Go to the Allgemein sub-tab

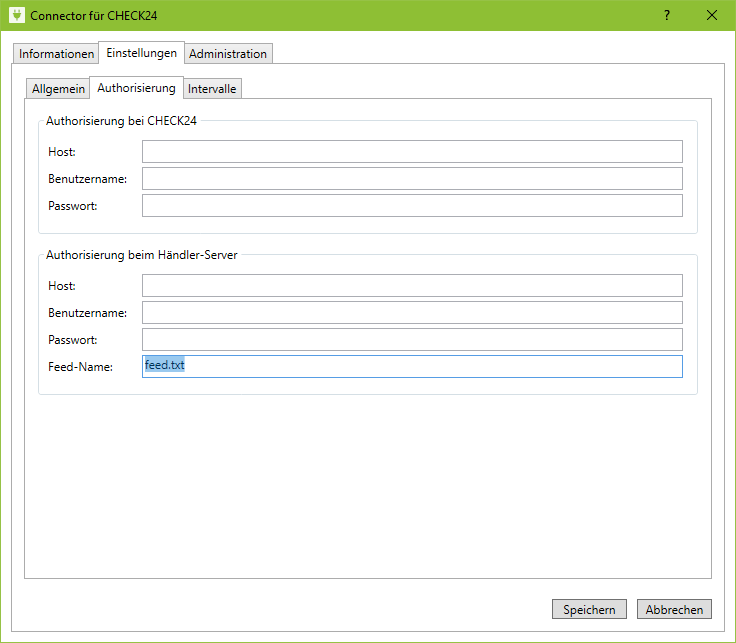[x=58, y=89]
